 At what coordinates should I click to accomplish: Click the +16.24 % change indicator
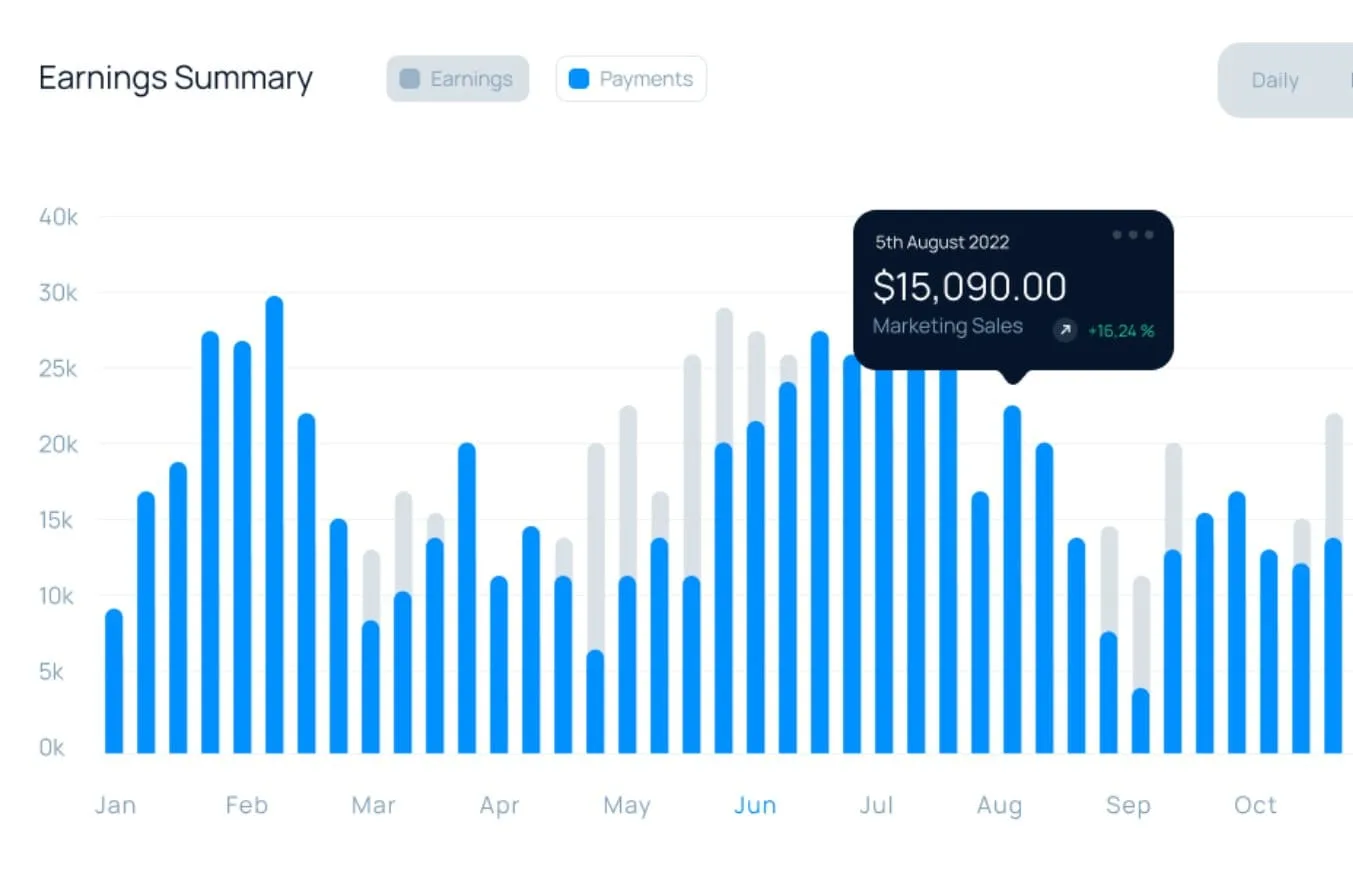point(1121,331)
